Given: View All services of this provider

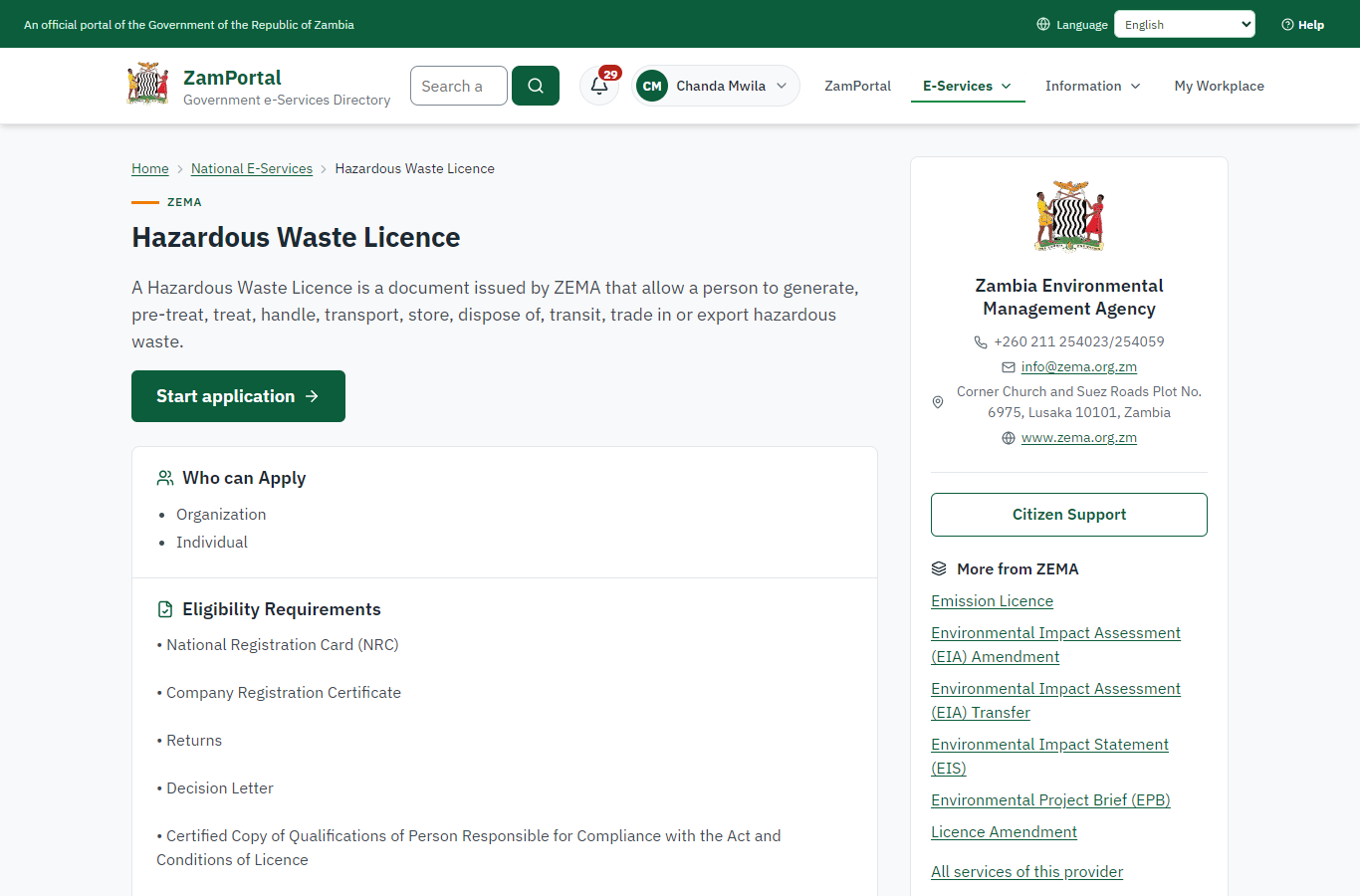Looking at the screenshot, I should 1027,872.
